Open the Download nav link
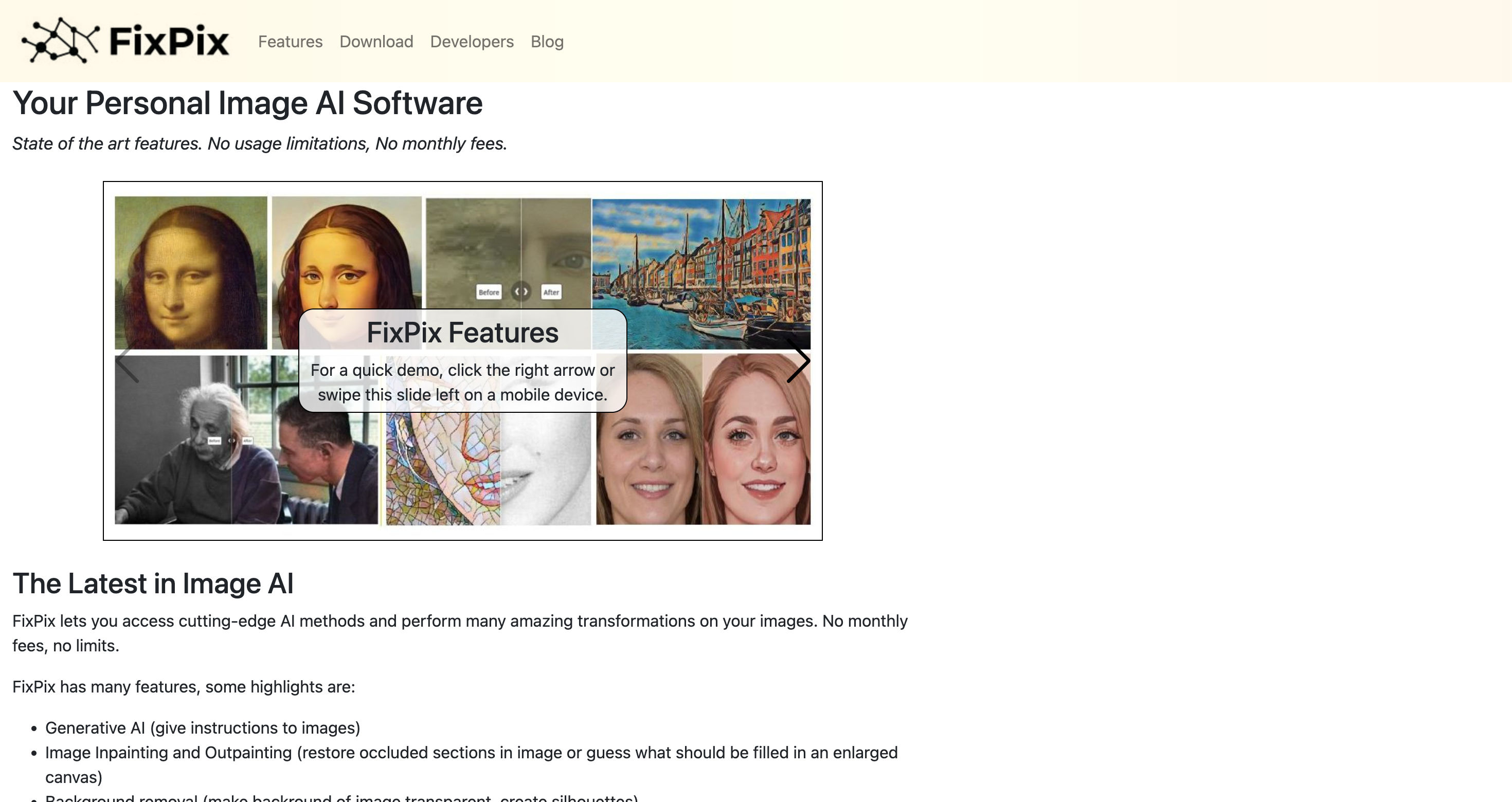 pos(376,42)
